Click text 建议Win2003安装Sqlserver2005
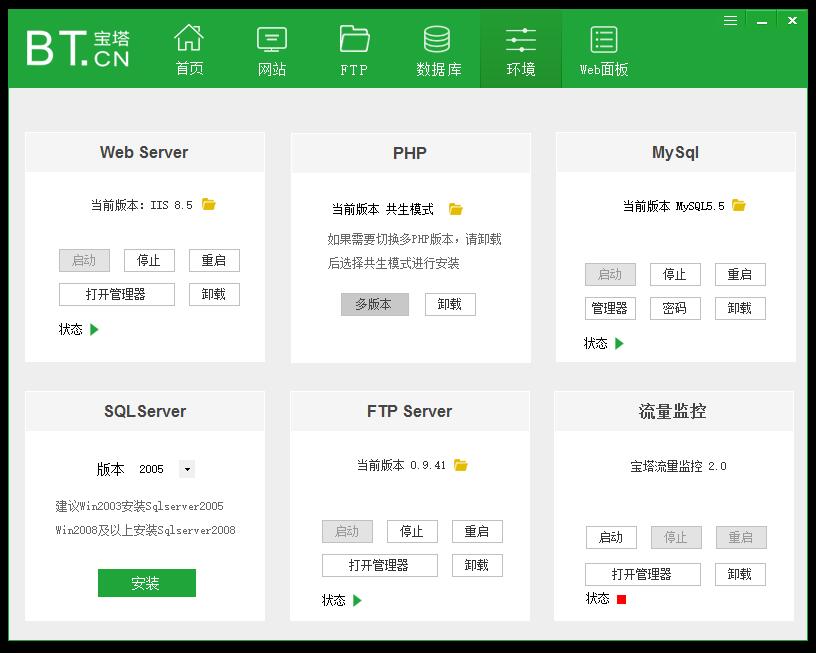Image resolution: width=816 pixels, height=653 pixels. 139,506
